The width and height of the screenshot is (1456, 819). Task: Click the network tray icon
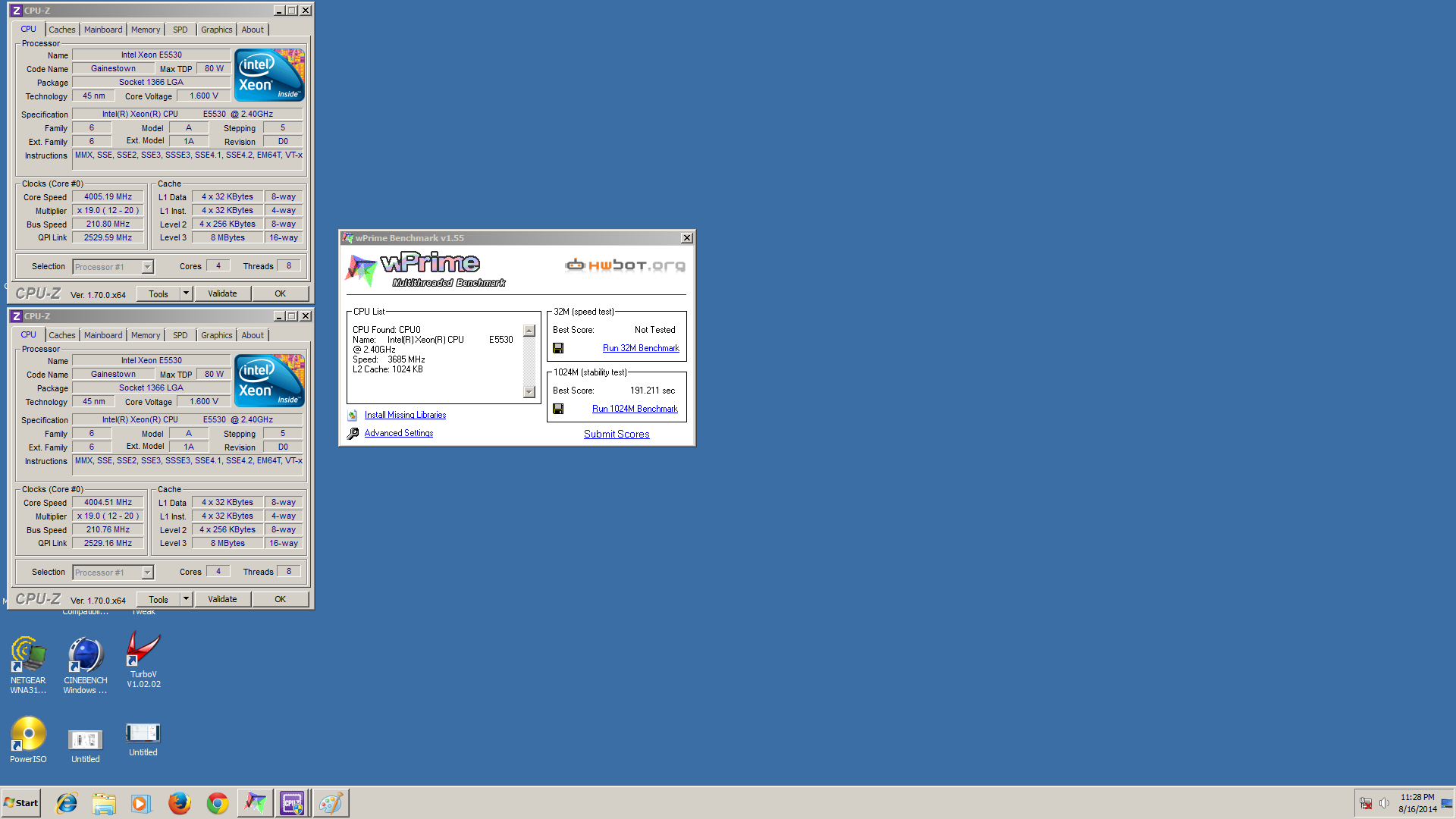(1366, 803)
